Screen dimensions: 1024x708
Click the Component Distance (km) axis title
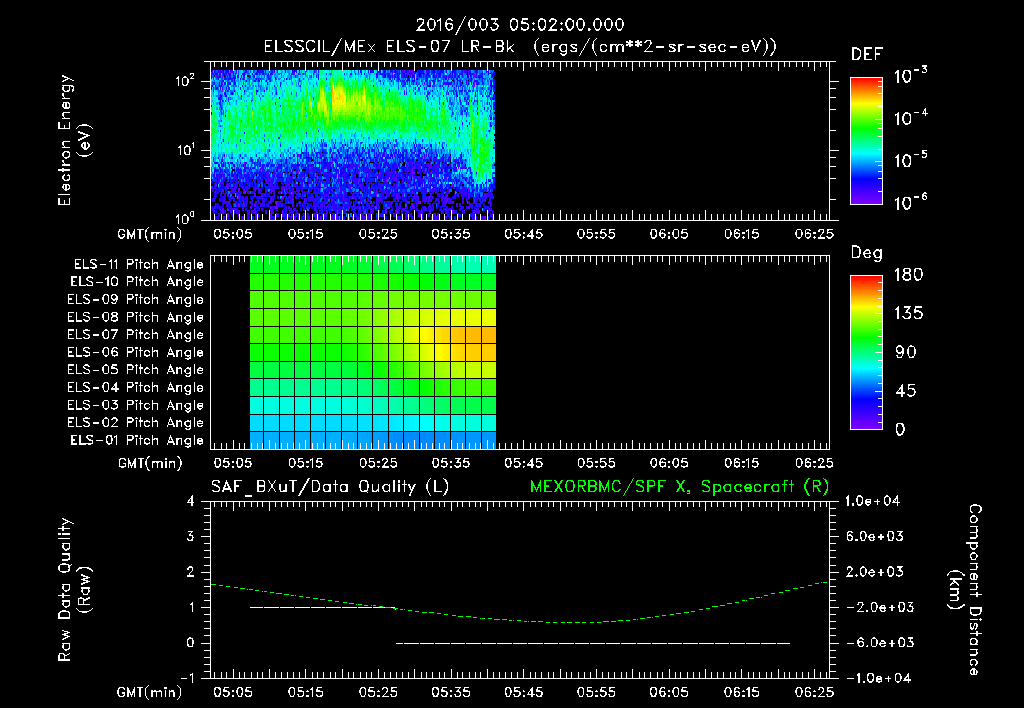click(965, 590)
